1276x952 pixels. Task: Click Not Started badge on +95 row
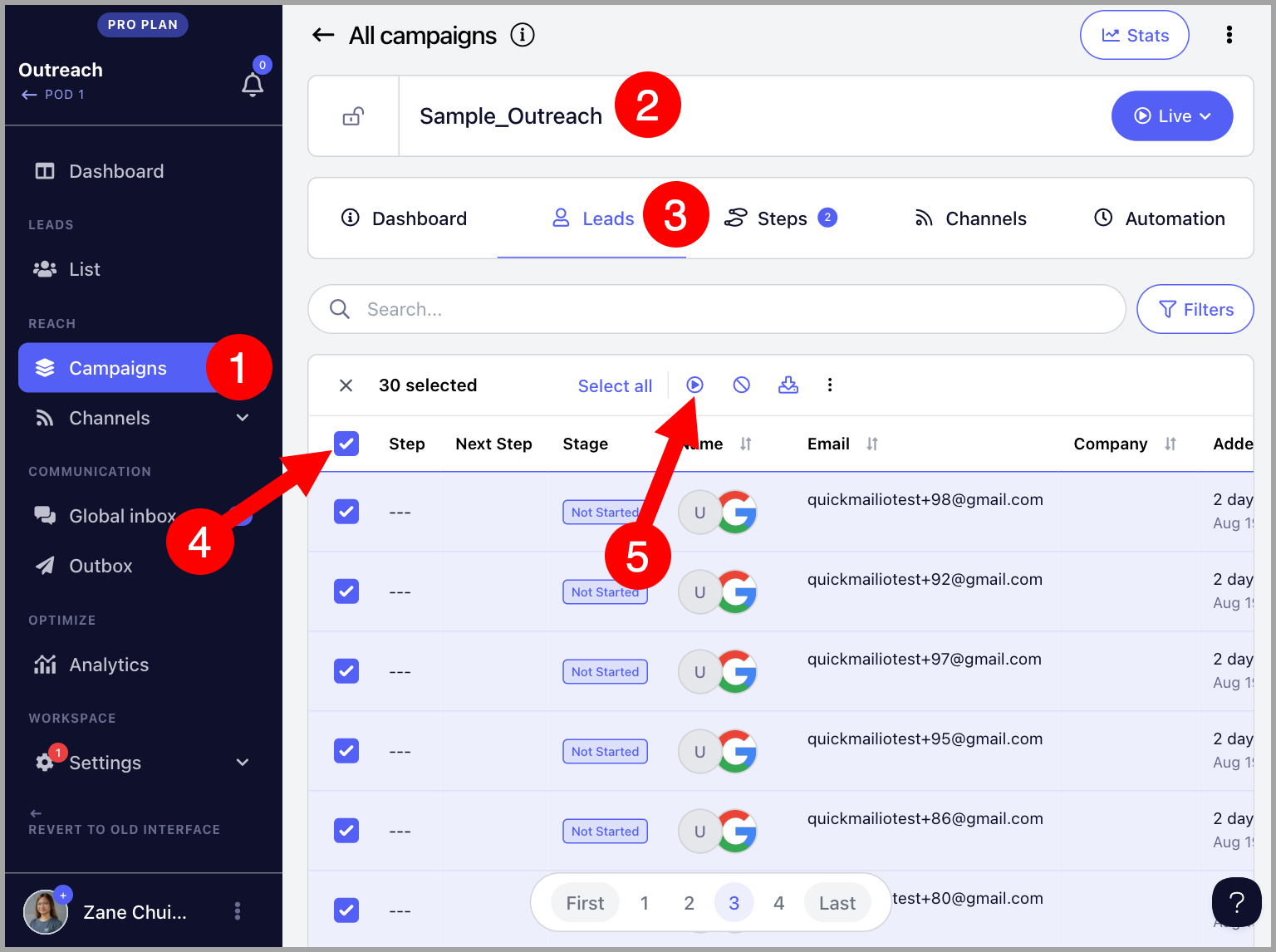(605, 752)
